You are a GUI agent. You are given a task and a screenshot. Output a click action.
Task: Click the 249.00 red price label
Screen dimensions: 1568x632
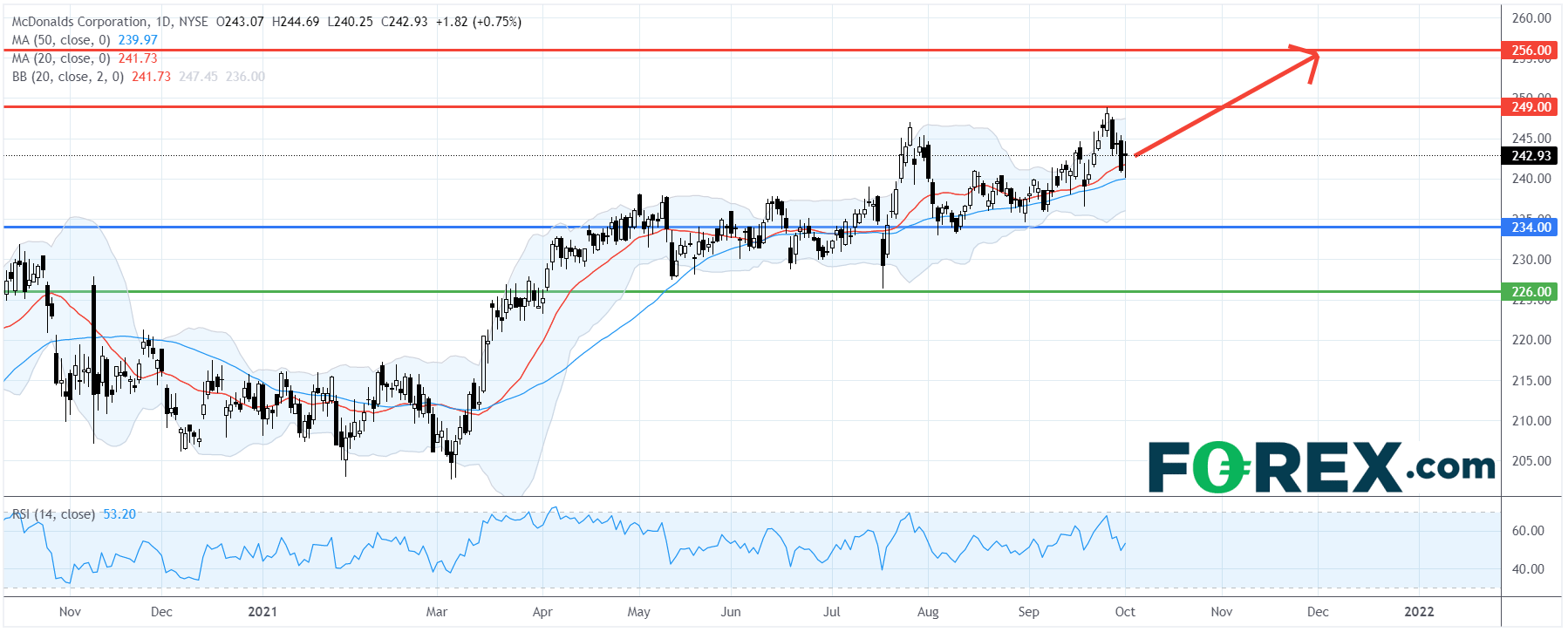coord(1531,107)
